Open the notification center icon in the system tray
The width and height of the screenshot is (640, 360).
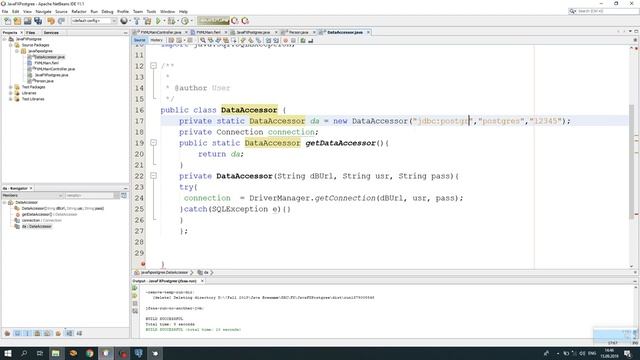tap(628, 353)
